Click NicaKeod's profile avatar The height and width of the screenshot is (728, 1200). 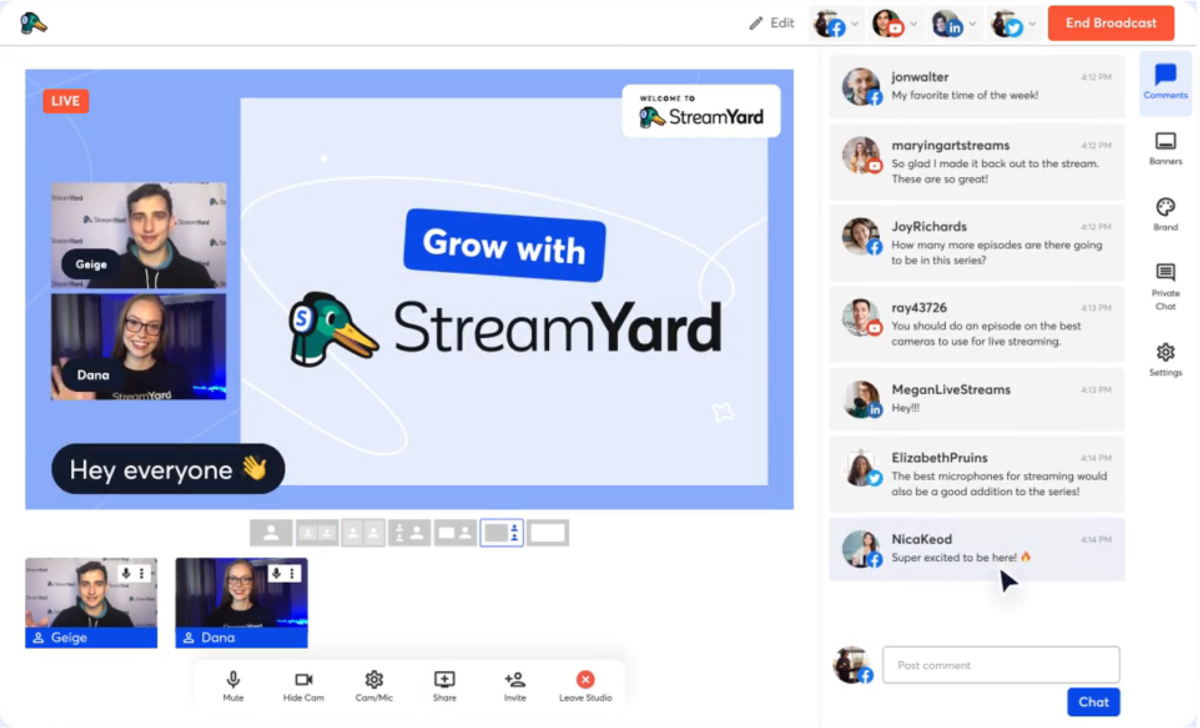[x=861, y=549]
